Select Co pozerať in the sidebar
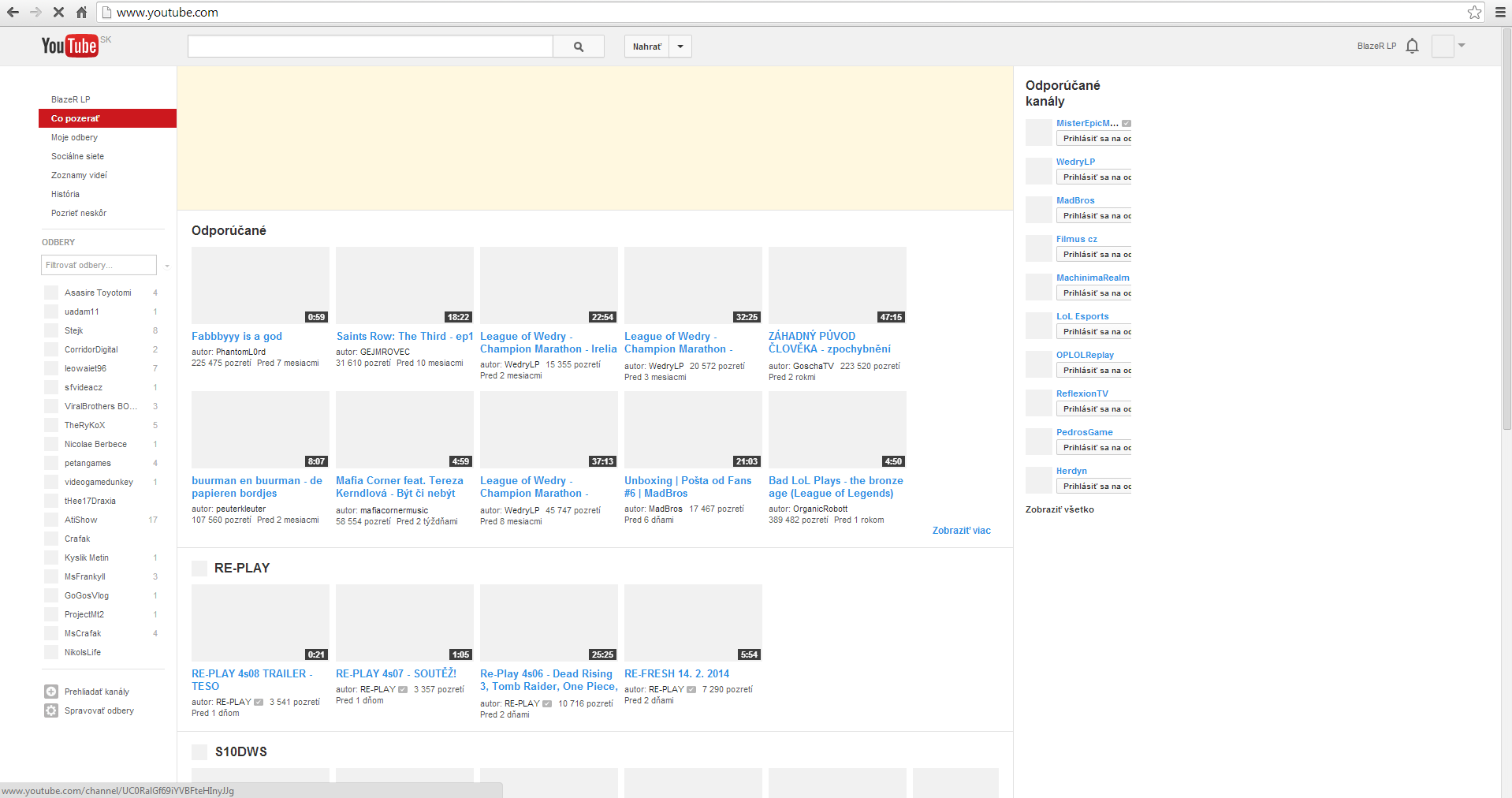1512x798 pixels. 107,118
